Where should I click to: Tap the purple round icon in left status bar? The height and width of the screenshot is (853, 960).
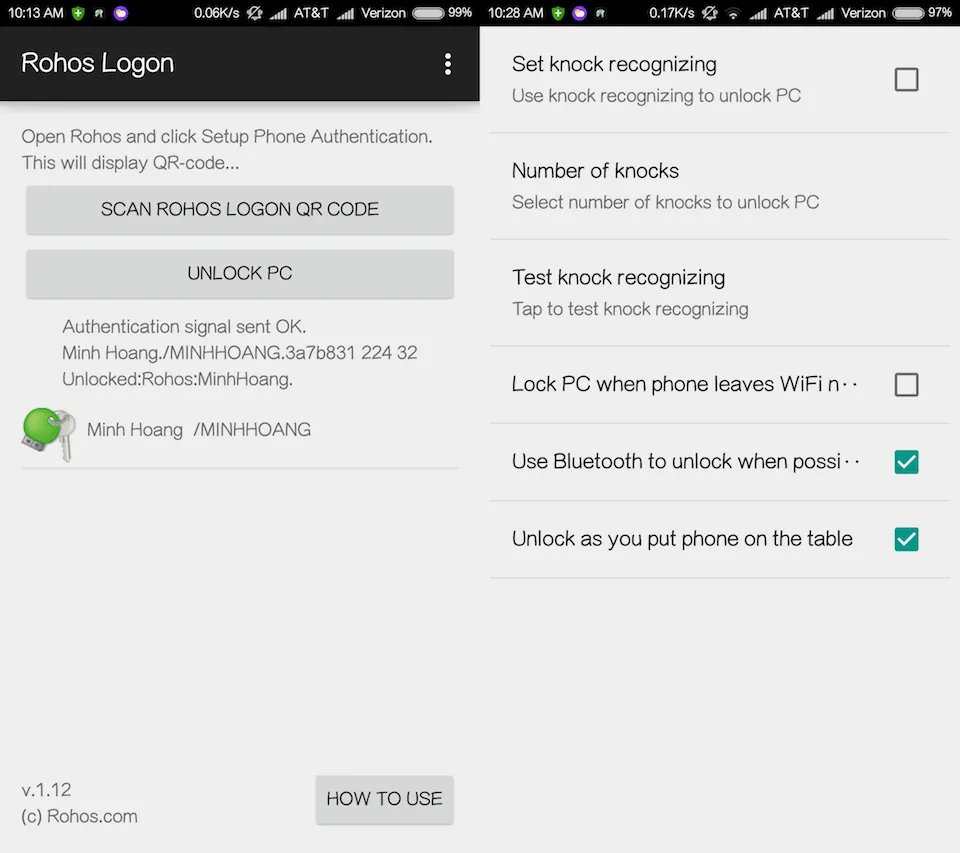point(121,13)
